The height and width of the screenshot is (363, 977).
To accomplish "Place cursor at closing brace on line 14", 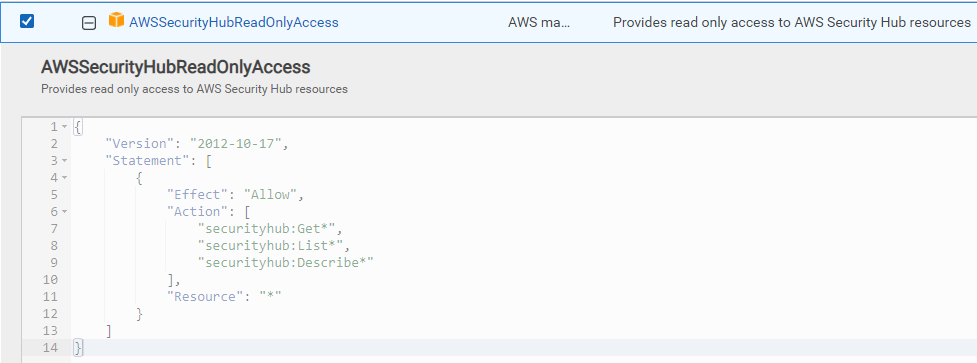I will 78,347.
